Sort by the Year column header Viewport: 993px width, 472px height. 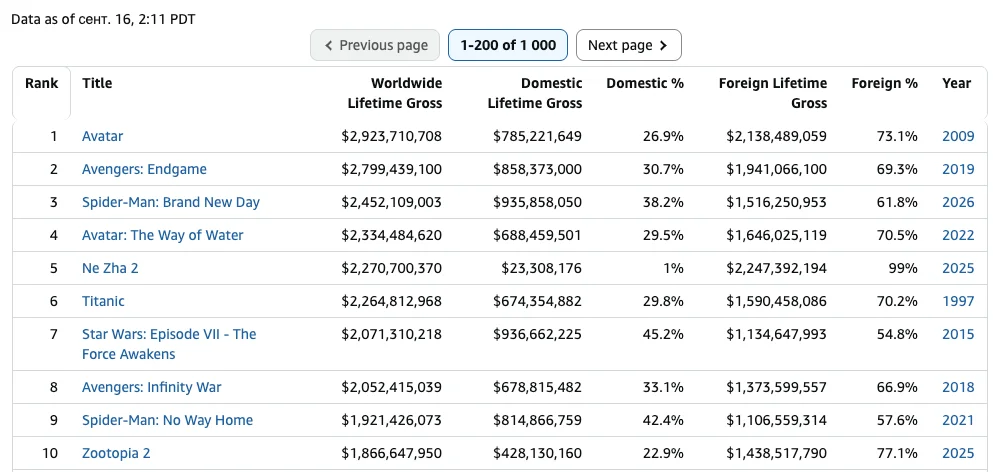coord(956,83)
